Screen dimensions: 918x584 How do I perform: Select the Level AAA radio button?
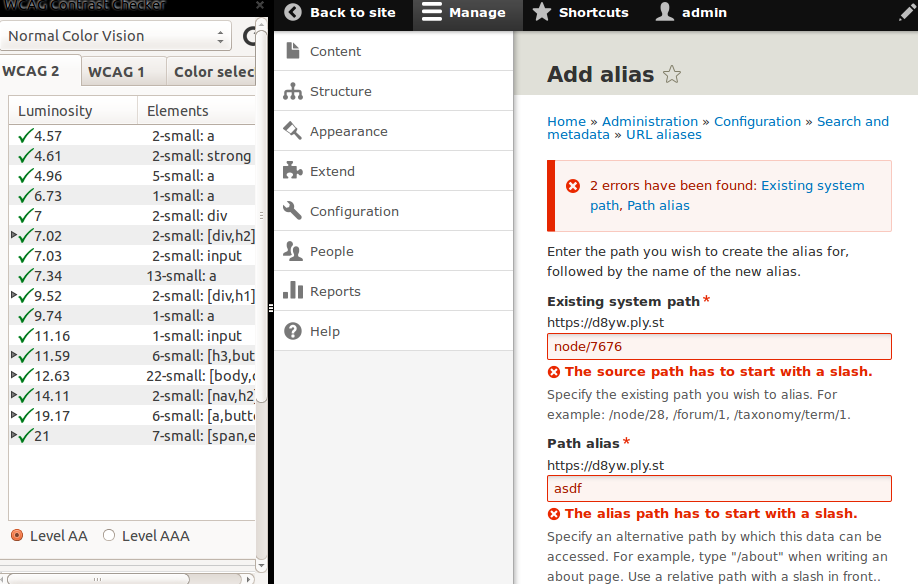coord(109,536)
